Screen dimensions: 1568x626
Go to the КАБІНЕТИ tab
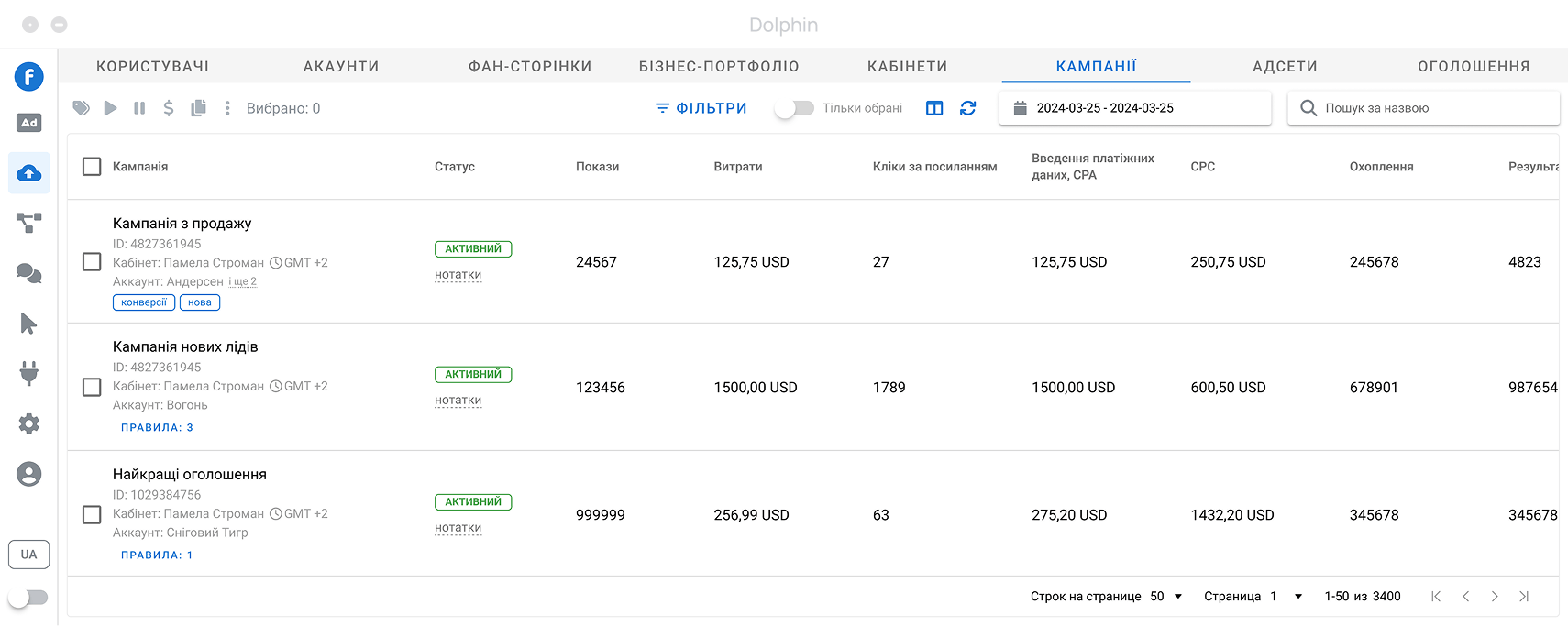pyautogui.click(x=907, y=67)
